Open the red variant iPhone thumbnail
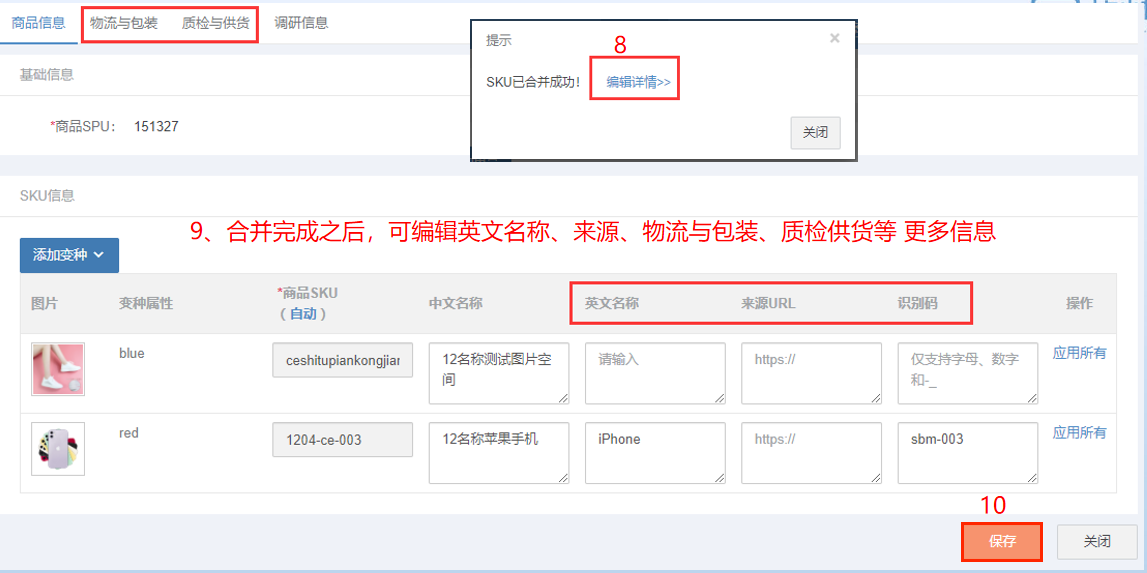Image resolution: width=1147 pixels, height=573 pixels. pos(58,449)
